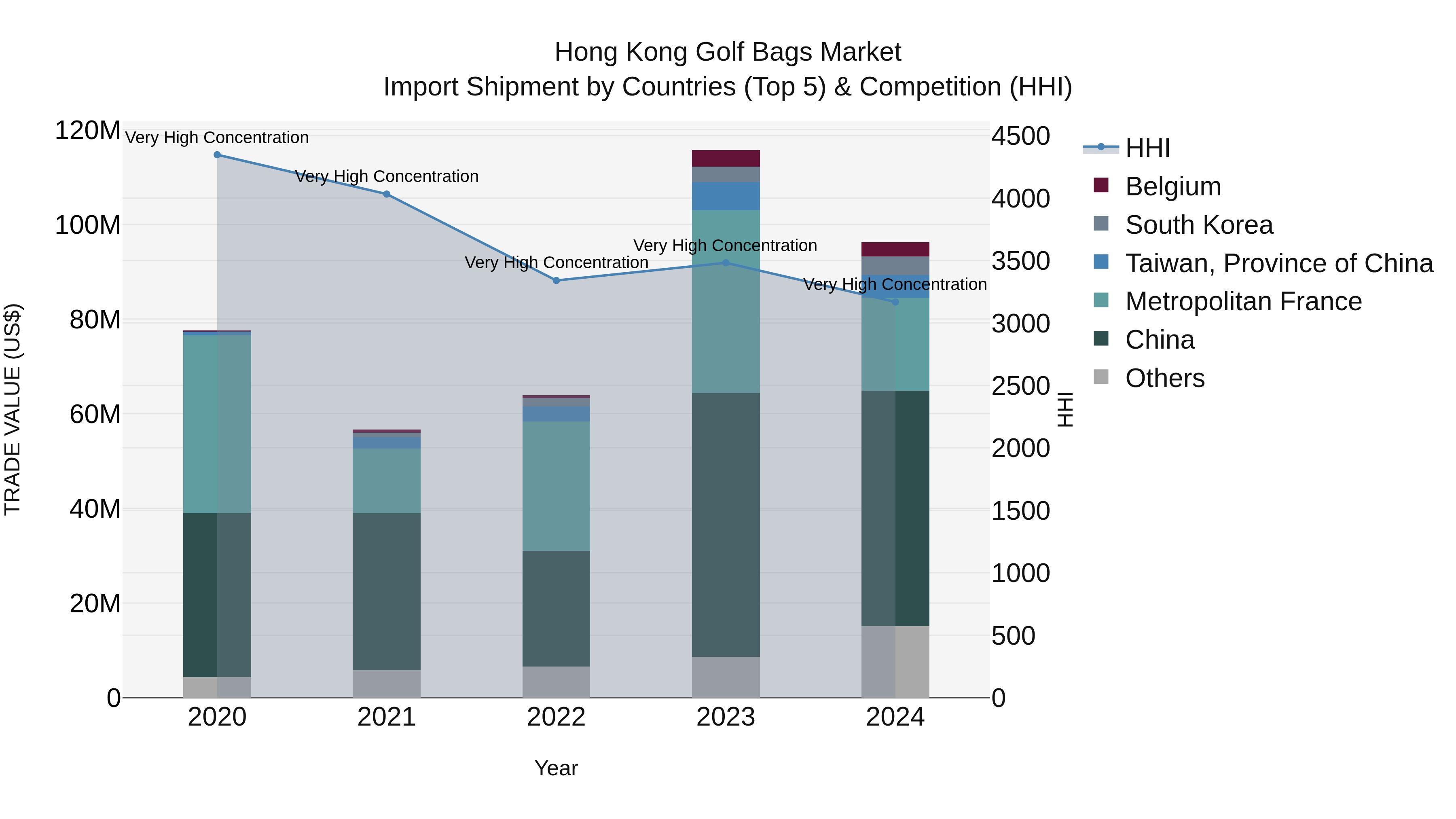Toggle the South Korea legend entry
Image resolution: width=1456 pixels, height=819 pixels.
(1183, 225)
